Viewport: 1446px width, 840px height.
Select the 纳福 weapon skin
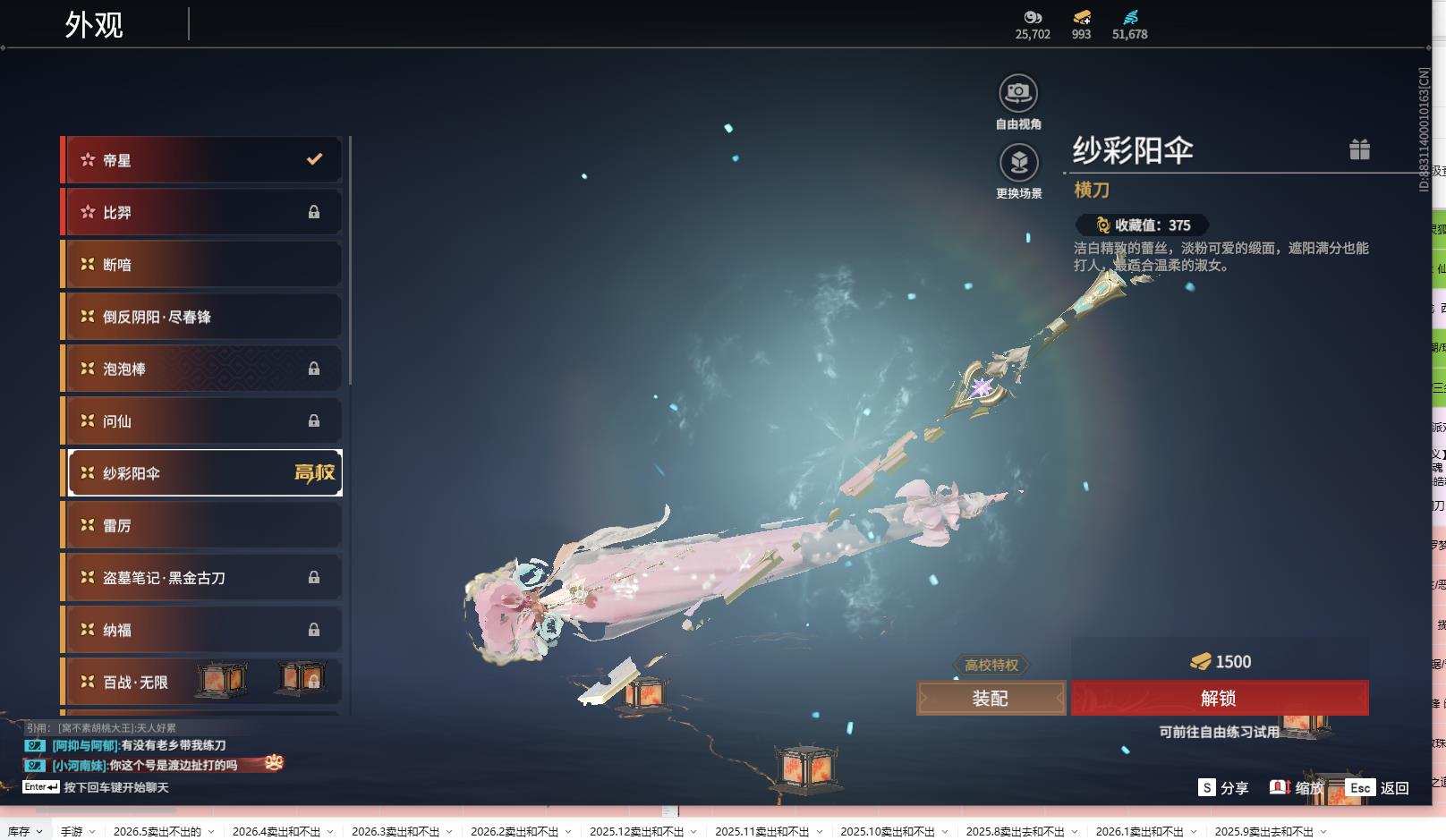[x=201, y=630]
